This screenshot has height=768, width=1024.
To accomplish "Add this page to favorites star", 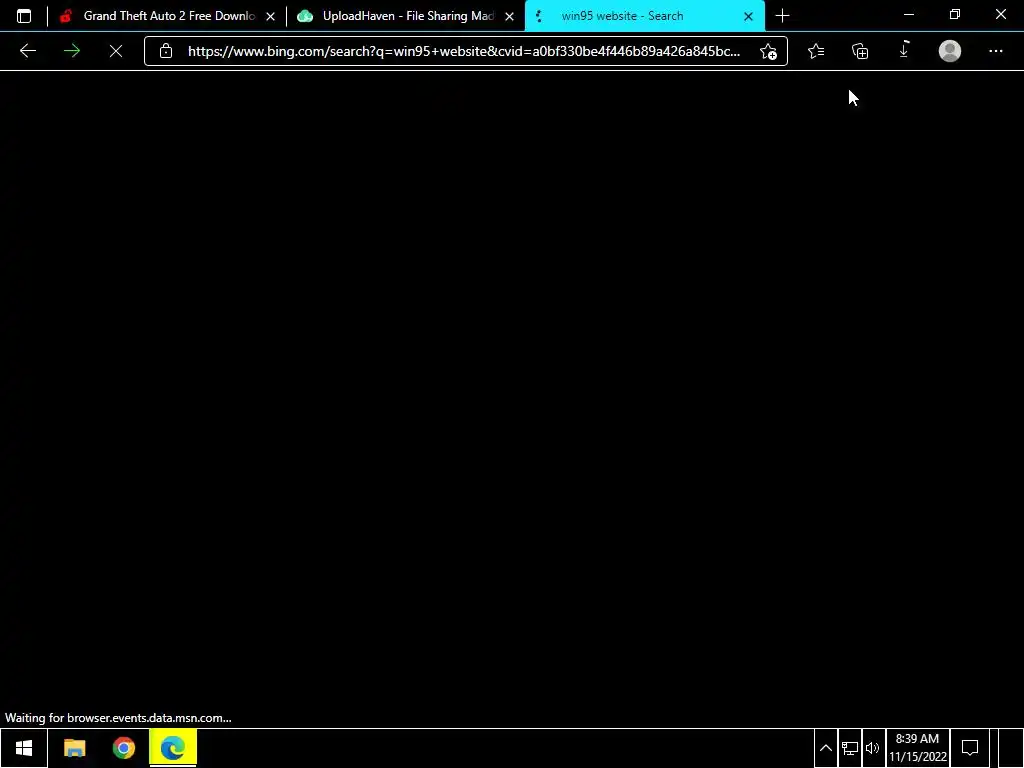I will pos(769,51).
